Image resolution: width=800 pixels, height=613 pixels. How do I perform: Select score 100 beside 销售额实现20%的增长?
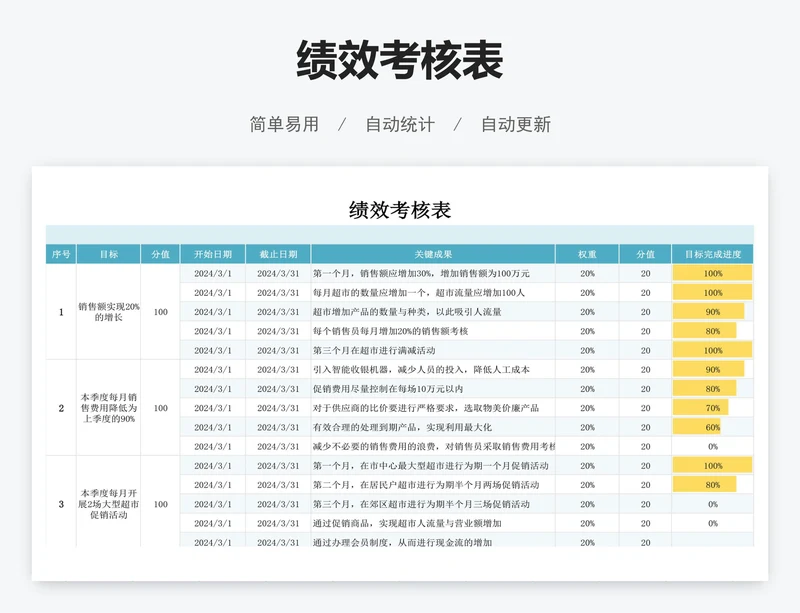(160, 312)
